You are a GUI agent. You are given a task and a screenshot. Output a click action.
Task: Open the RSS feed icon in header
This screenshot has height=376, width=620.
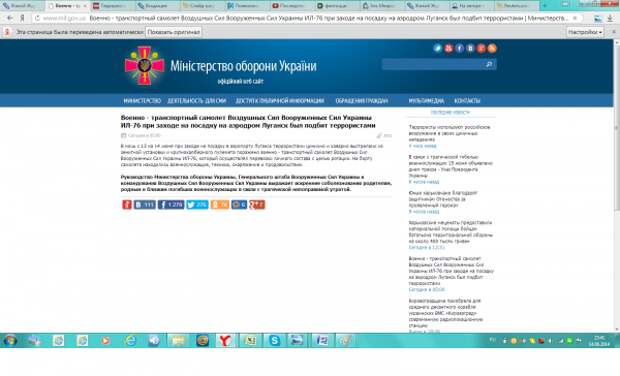[x=492, y=48]
